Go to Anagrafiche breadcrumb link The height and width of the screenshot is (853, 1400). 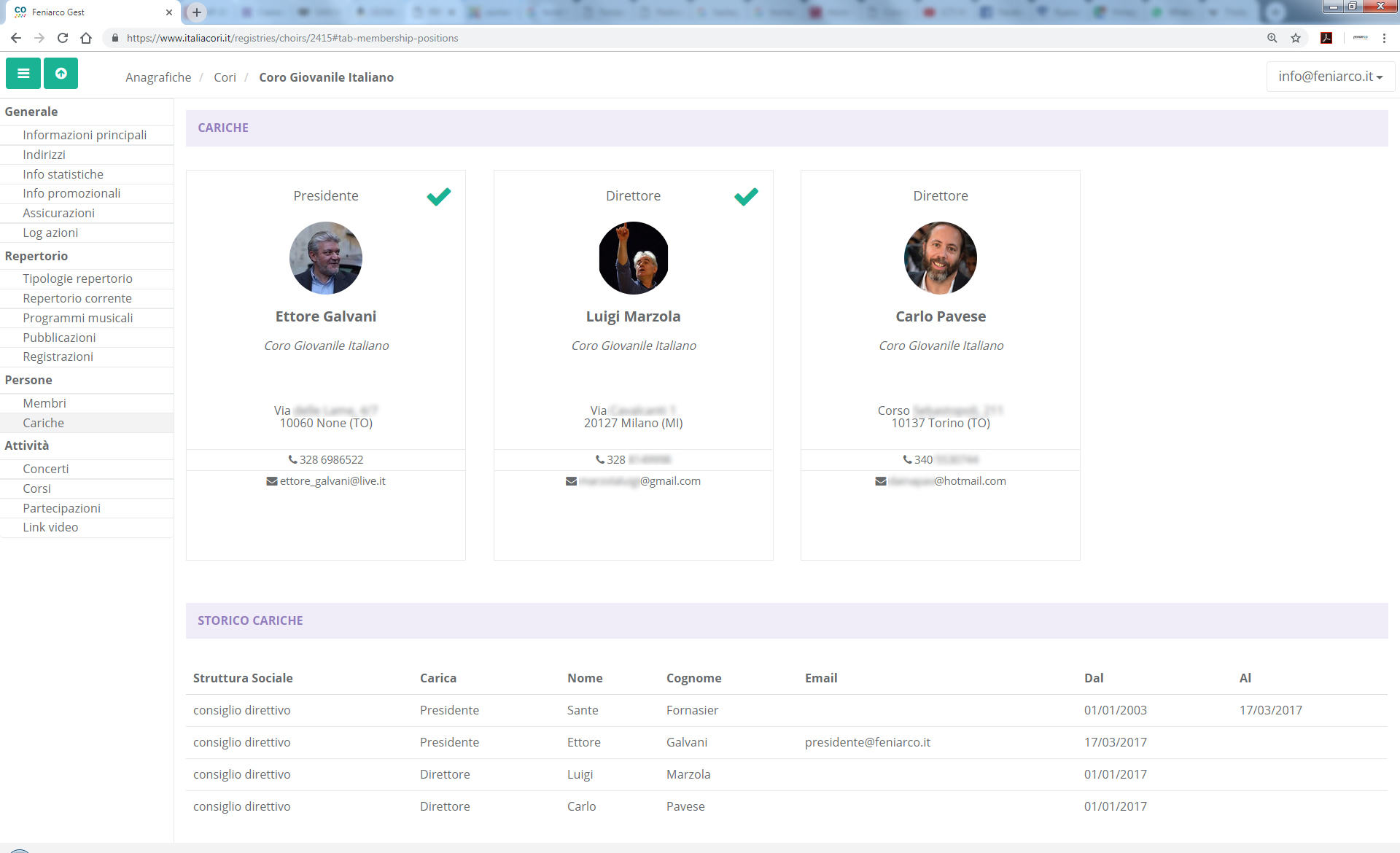coord(158,77)
